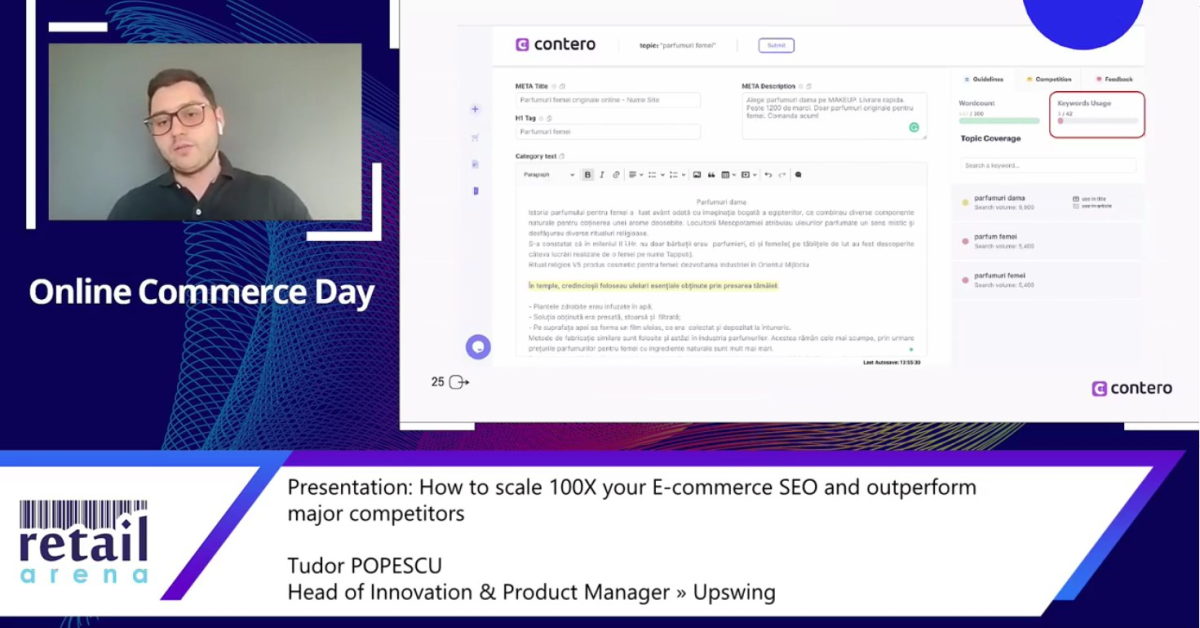Viewport: 1200px width, 628px height.
Task: Select the purple page icon in the sidebar
Action: tap(476, 190)
